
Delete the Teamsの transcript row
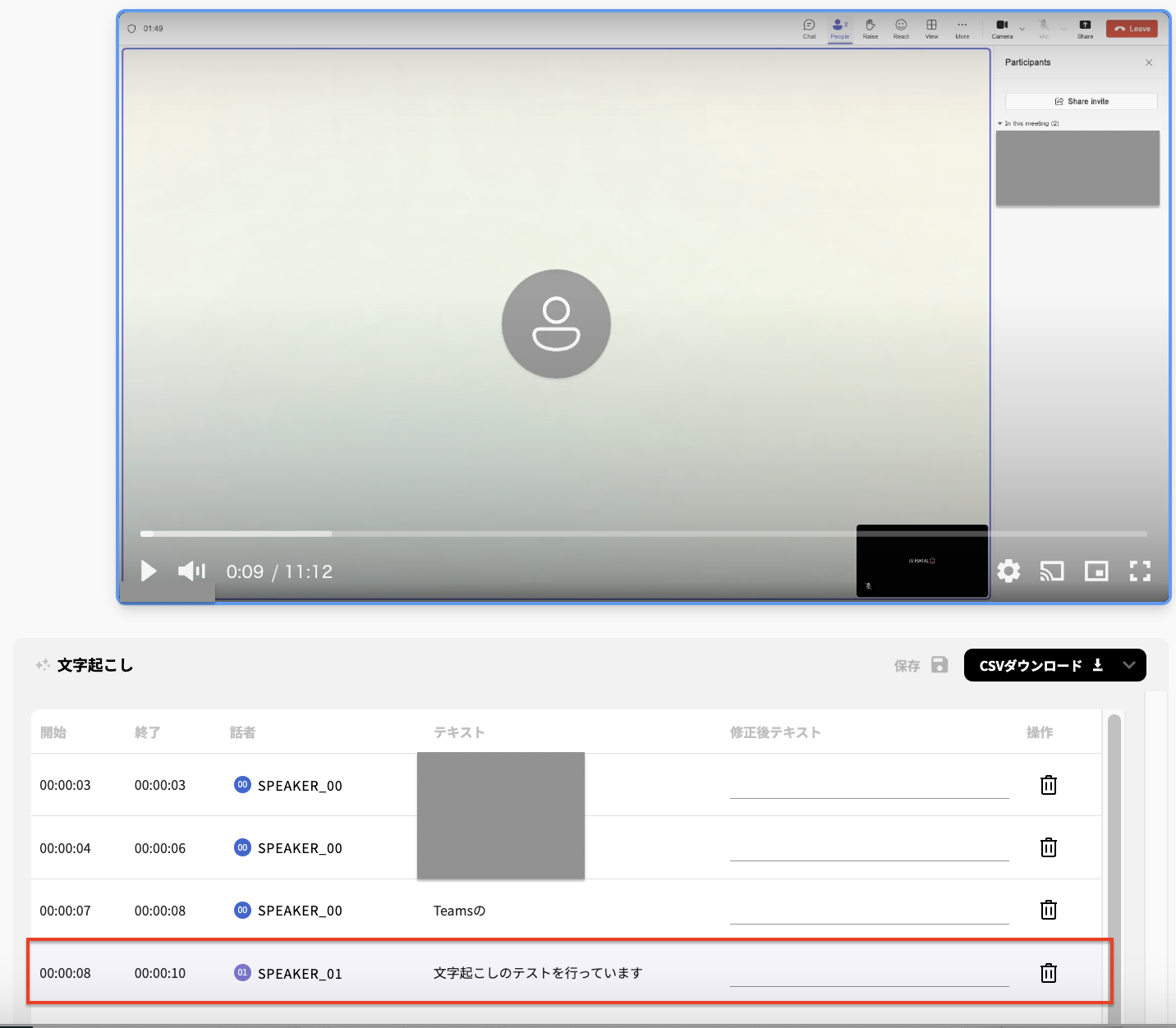pos(1049,910)
